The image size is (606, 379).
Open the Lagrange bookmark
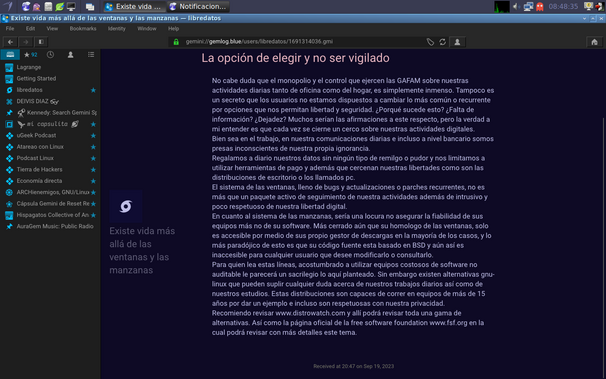click(x=50, y=67)
